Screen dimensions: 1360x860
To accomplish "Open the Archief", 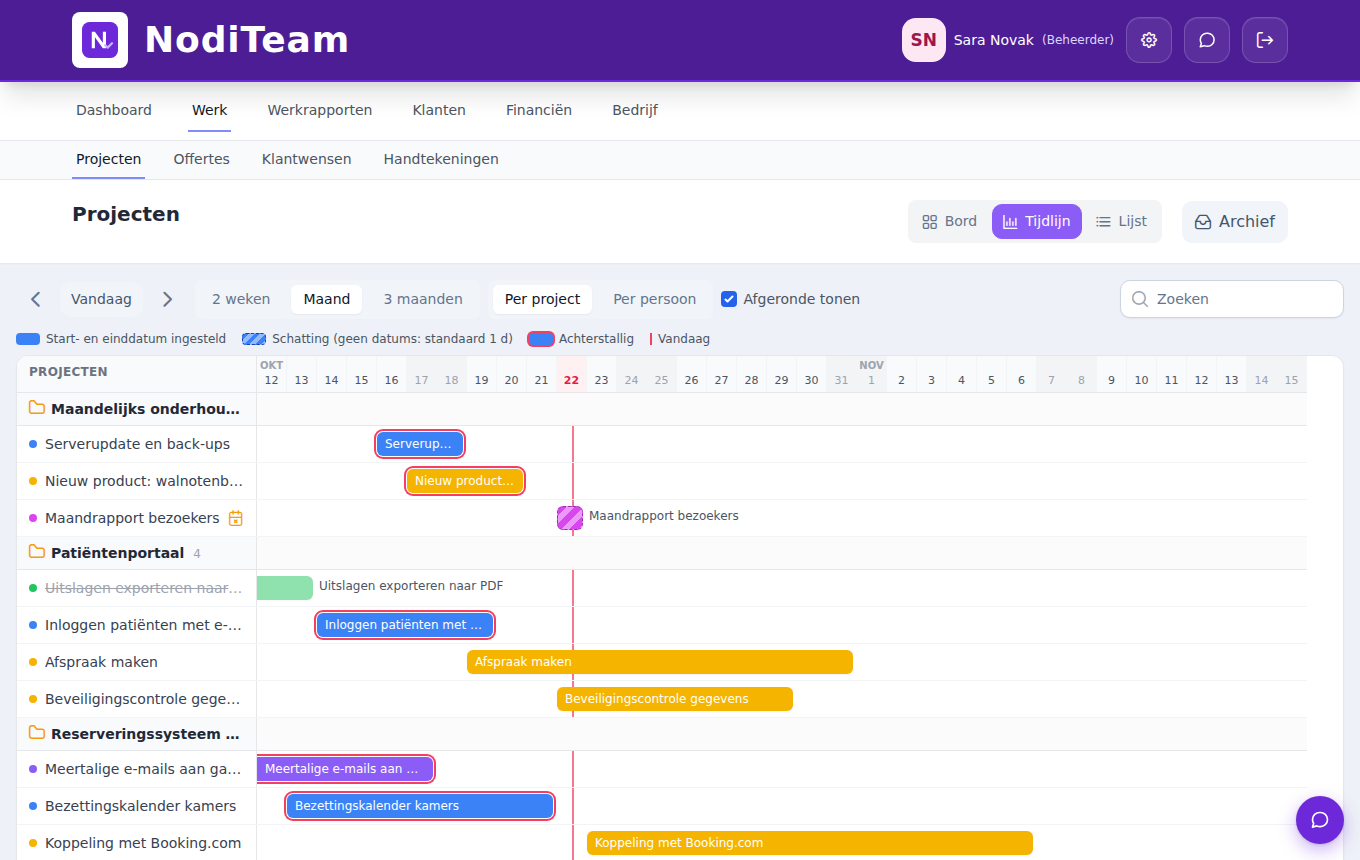I will 1235,222.
